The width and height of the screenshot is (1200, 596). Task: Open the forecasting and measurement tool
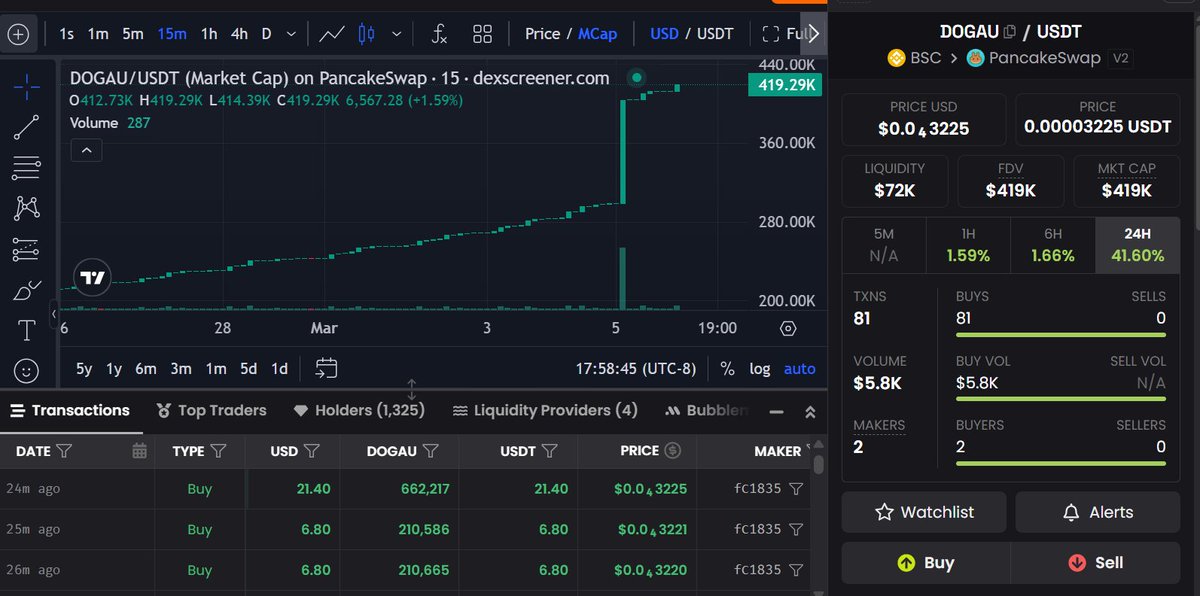pos(27,249)
